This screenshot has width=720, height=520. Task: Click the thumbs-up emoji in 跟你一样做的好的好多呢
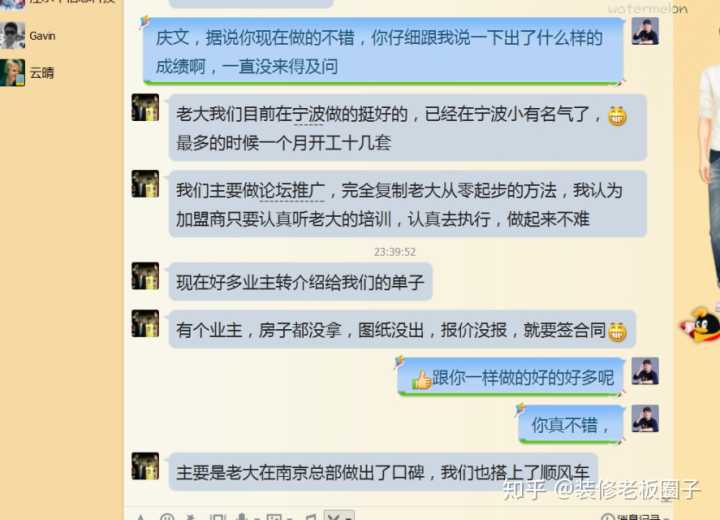pyautogui.click(x=421, y=380)
